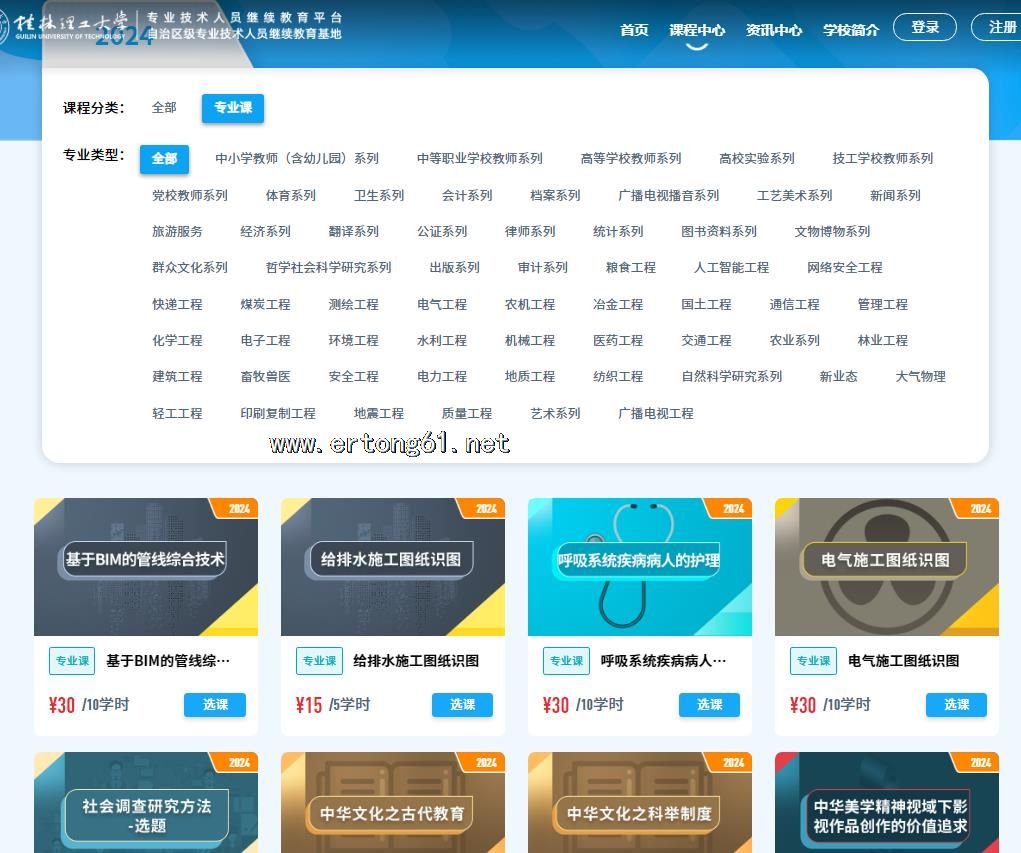Click 选课 for 给排水施工图纸识图
This screenshot has height=853, width=1021.
coord(462,705)
